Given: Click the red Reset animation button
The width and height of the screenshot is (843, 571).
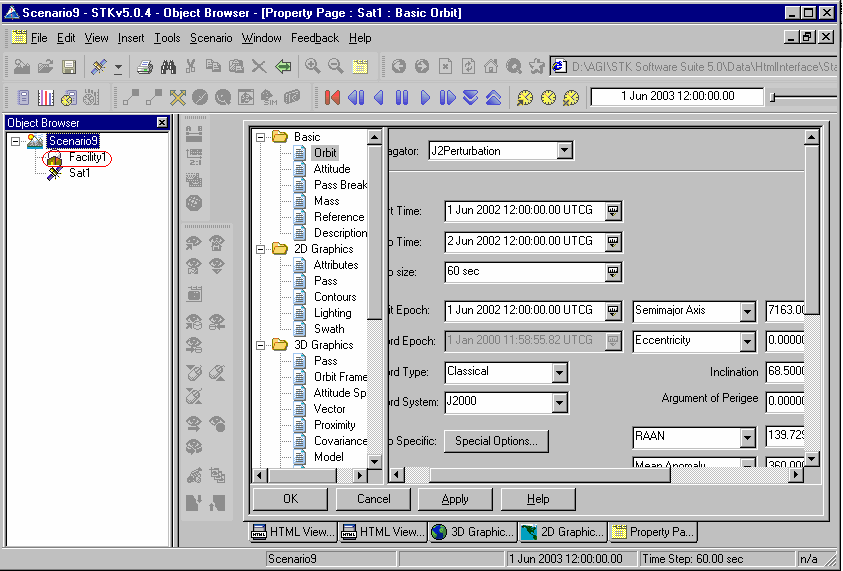Looking at the screenshot, I should pos(332,97).
